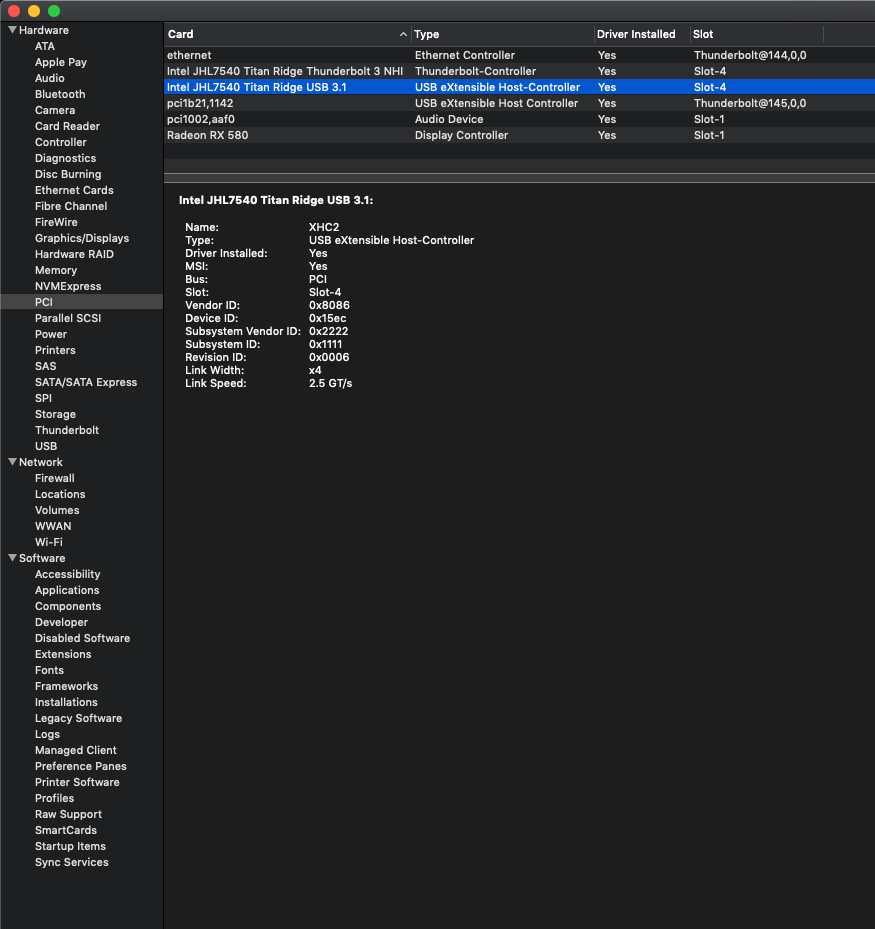875x929 pixels.
Task: Open NVMExpress hardware section
Action: 68,286
